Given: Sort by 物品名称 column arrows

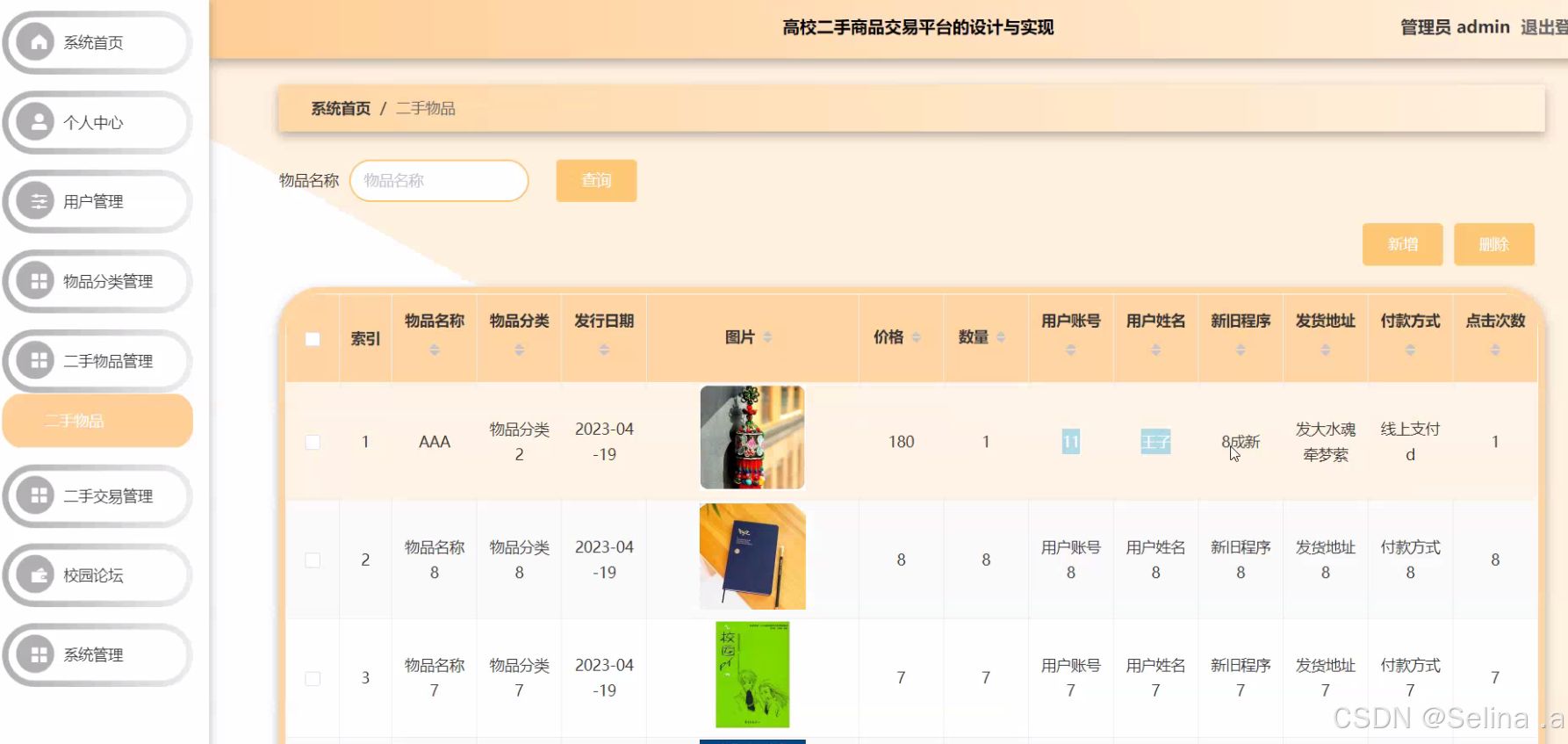Looking at the screenshot, I should pyautogui.click(x=435, y=350).
